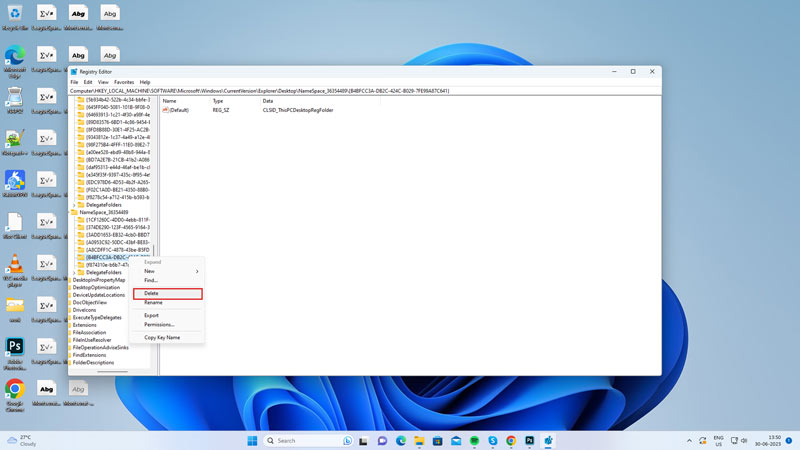The height and width of the screenshot is (450, 800).
Task: Open the View menu
Action: 103,82
